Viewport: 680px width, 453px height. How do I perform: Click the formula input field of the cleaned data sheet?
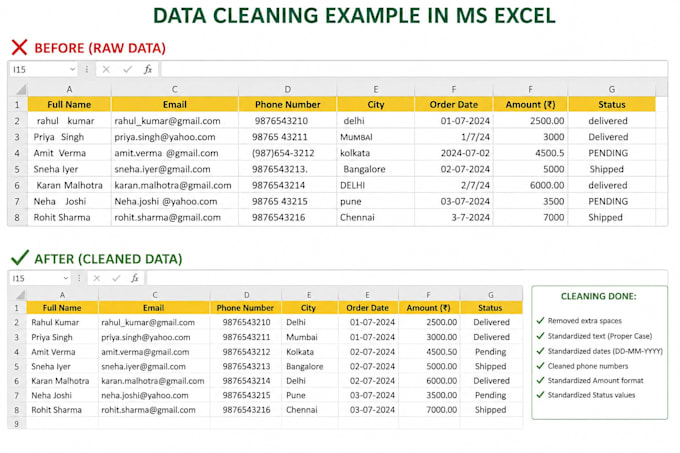tap(407, 278)
